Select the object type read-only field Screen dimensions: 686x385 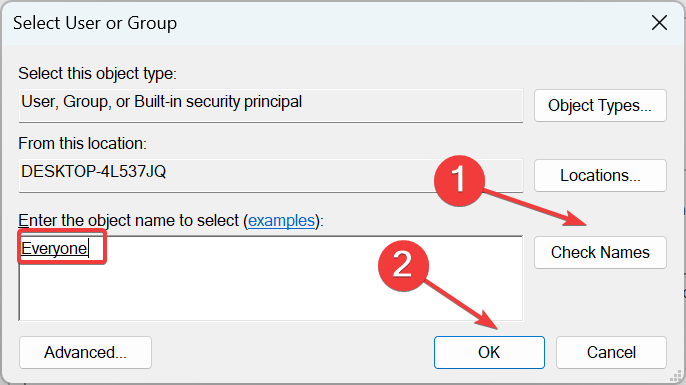point(271,105)
